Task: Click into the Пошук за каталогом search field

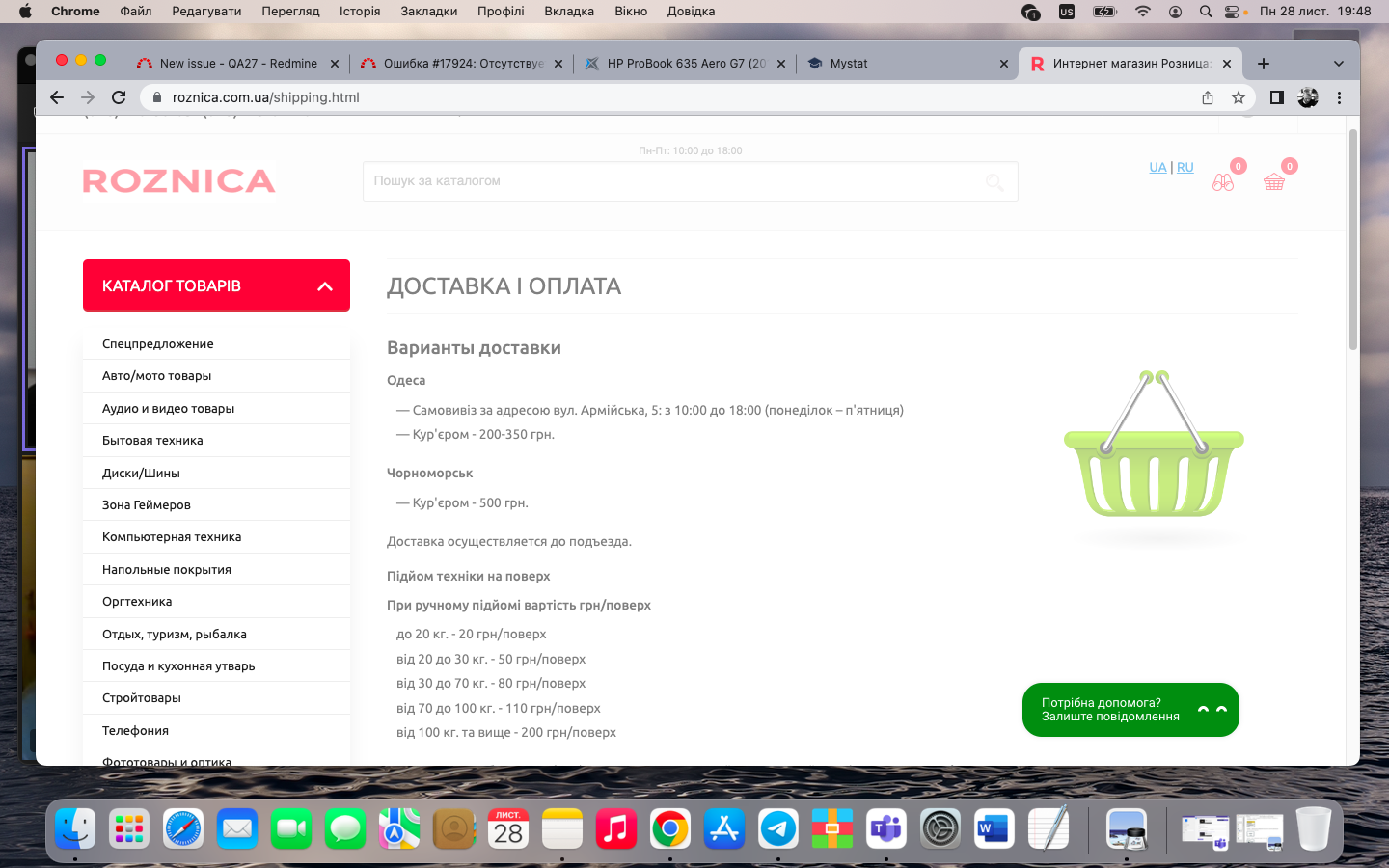Action: pyautogui.click(x=675, y=181)
